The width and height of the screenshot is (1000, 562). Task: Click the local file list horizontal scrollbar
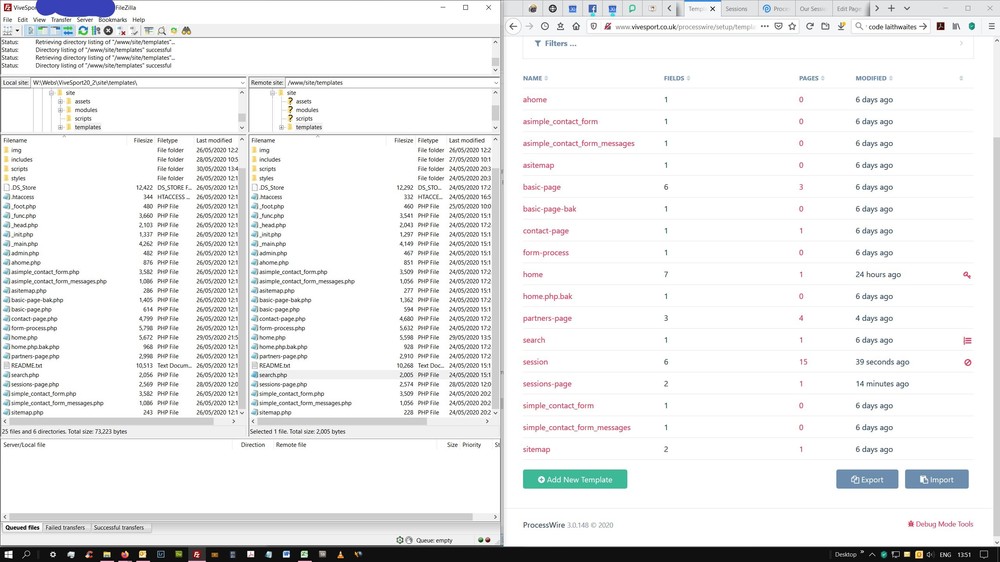(110, 421)
